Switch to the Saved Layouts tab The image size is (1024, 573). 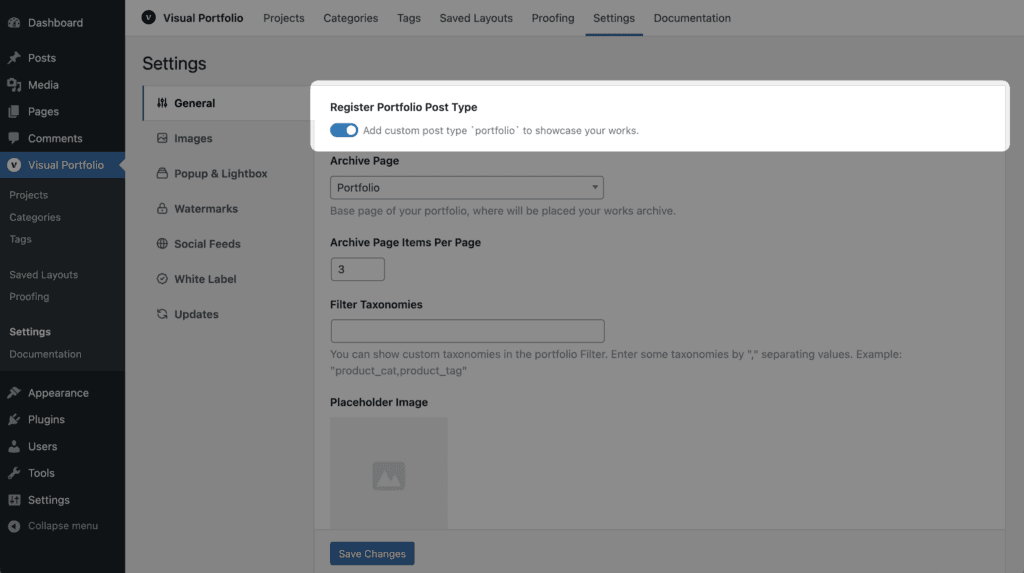pyautogui.click(x=475, y=18)
